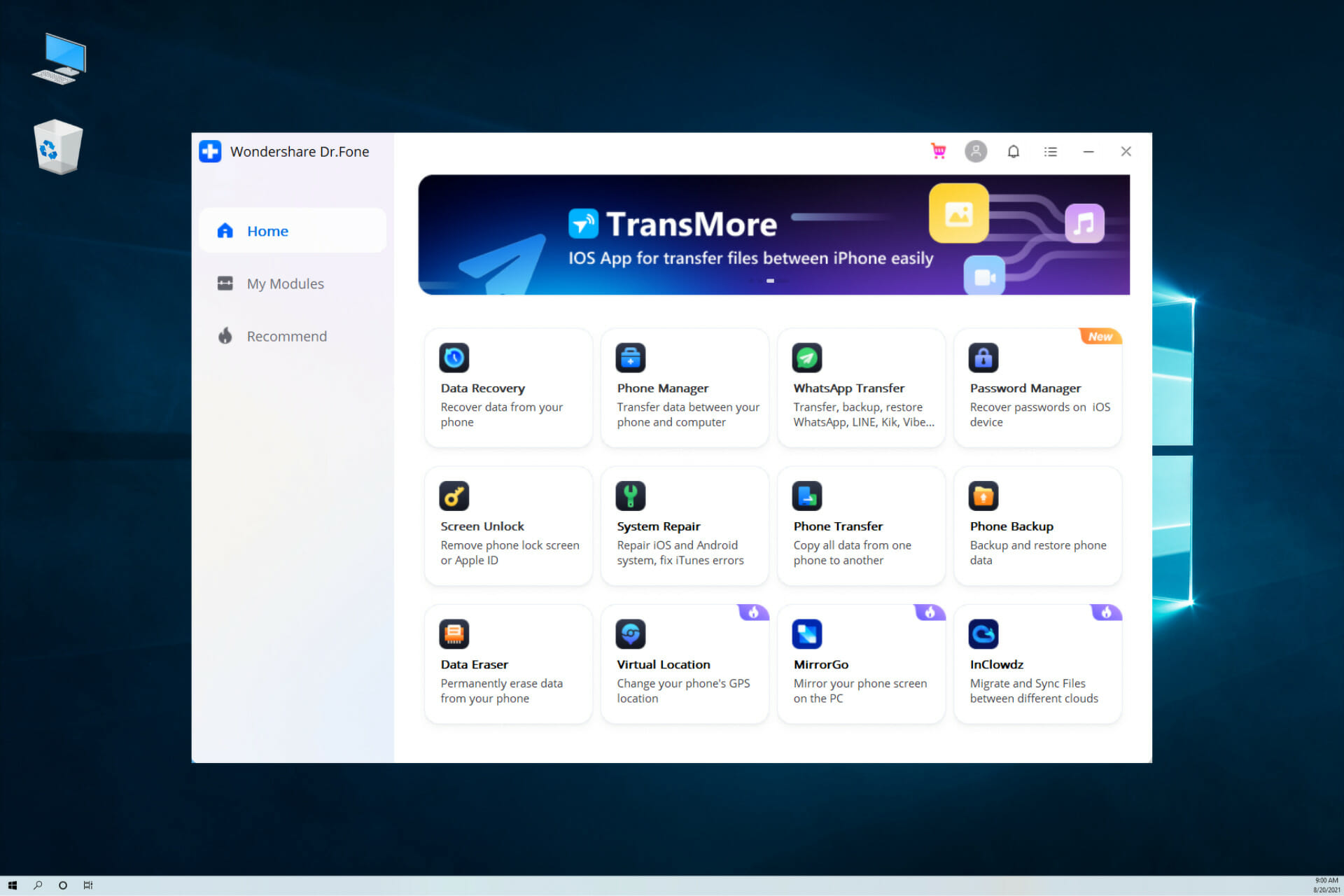Click the System Repair title

tap(658, 526)
